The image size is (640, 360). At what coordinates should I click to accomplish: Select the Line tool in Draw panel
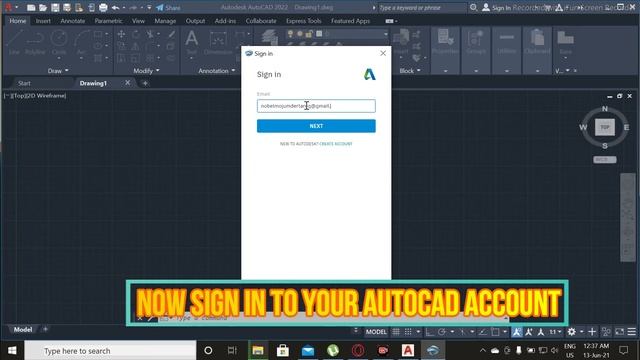[x=14, y=42]
